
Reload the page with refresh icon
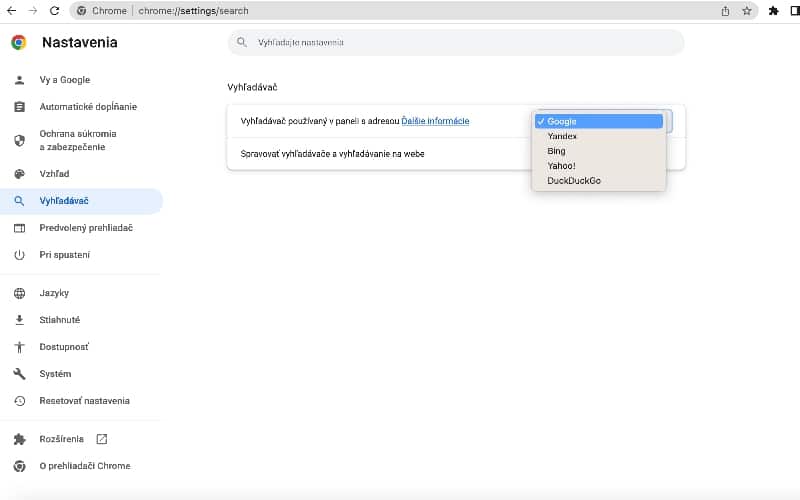tap(55, 11)
